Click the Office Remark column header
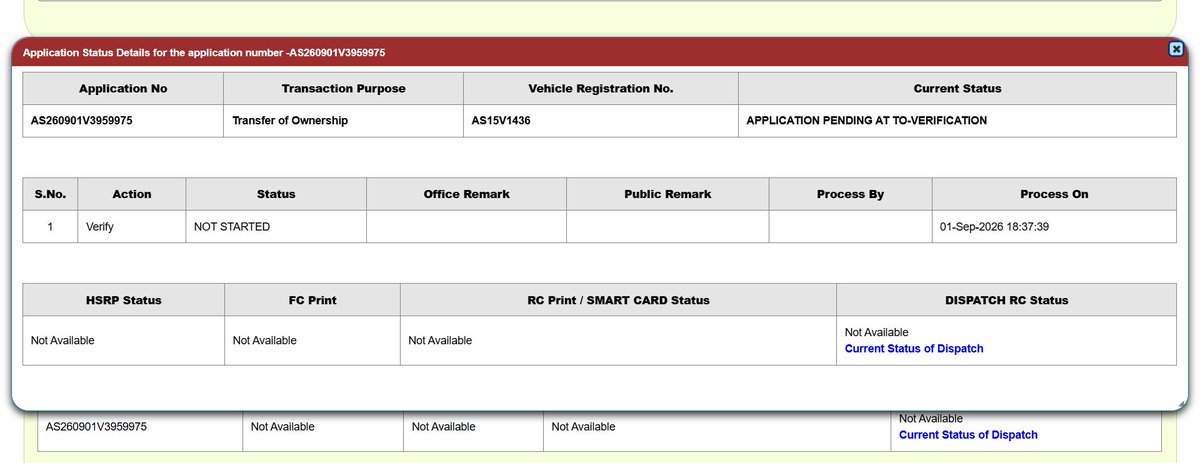This screenshot has height=463, width=1200. coord(466,194)
